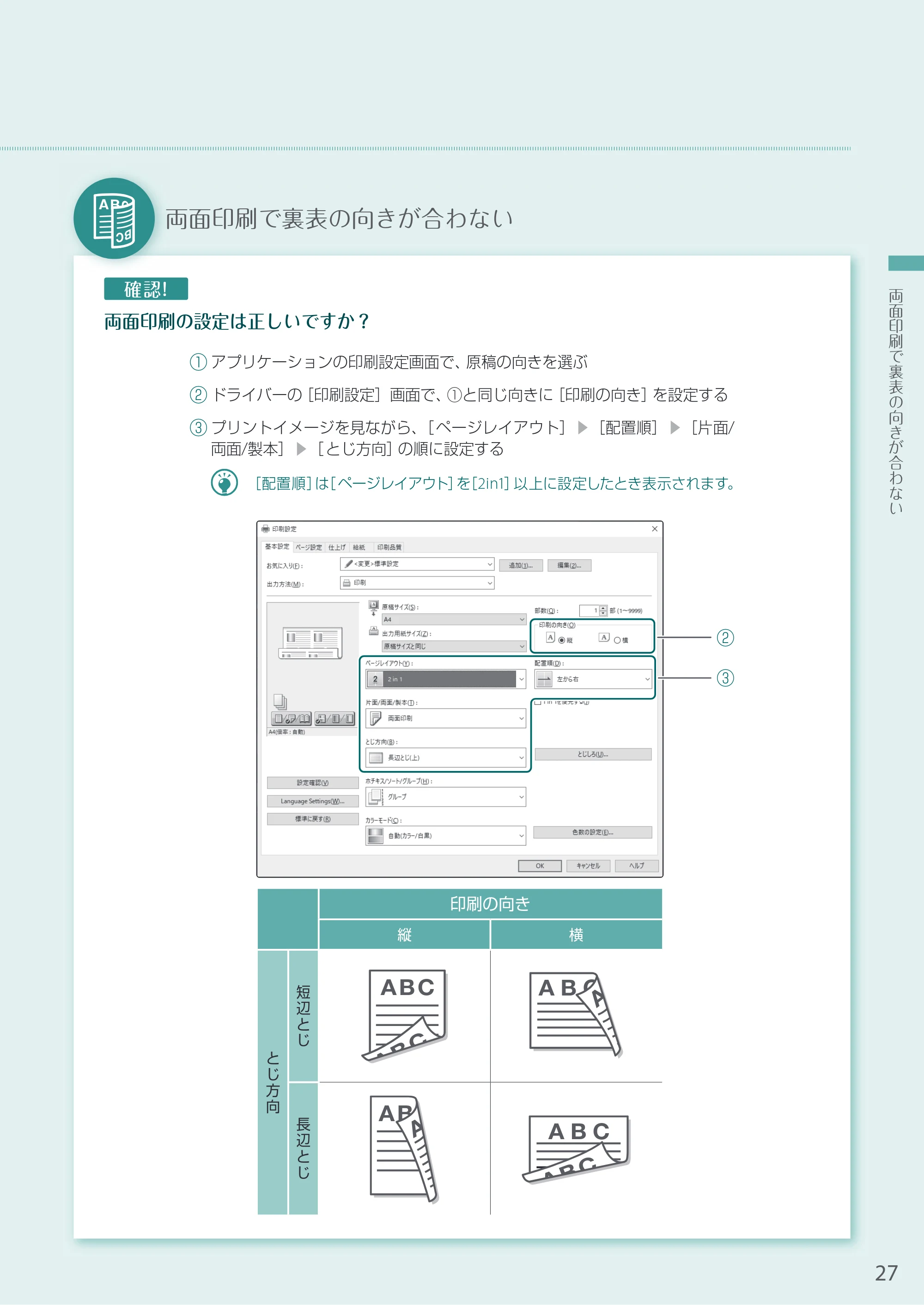
Task: Click the 両面印刷 duplex page icon
Action: (x=376, y=718)
